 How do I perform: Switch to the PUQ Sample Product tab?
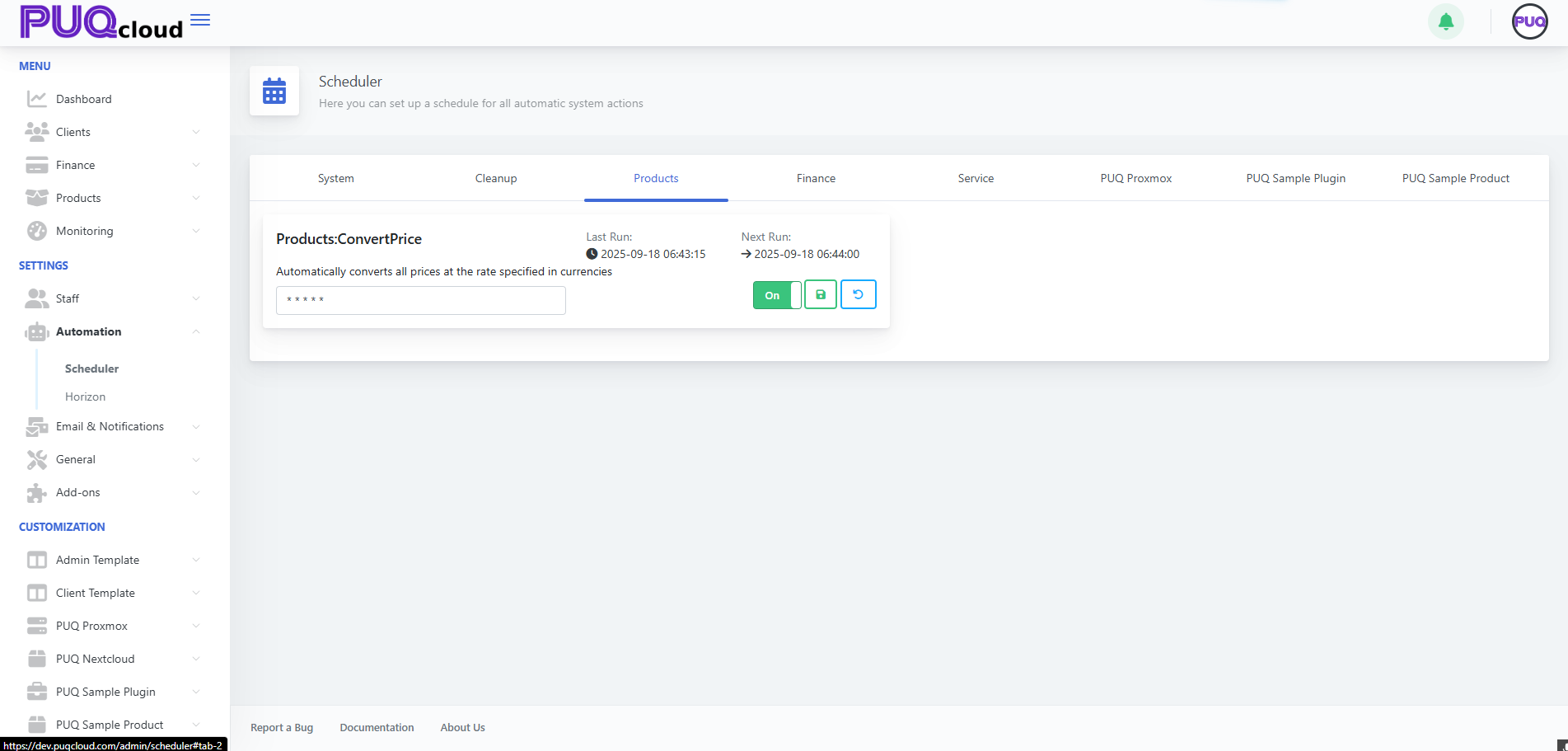[x=1456, y=178]
